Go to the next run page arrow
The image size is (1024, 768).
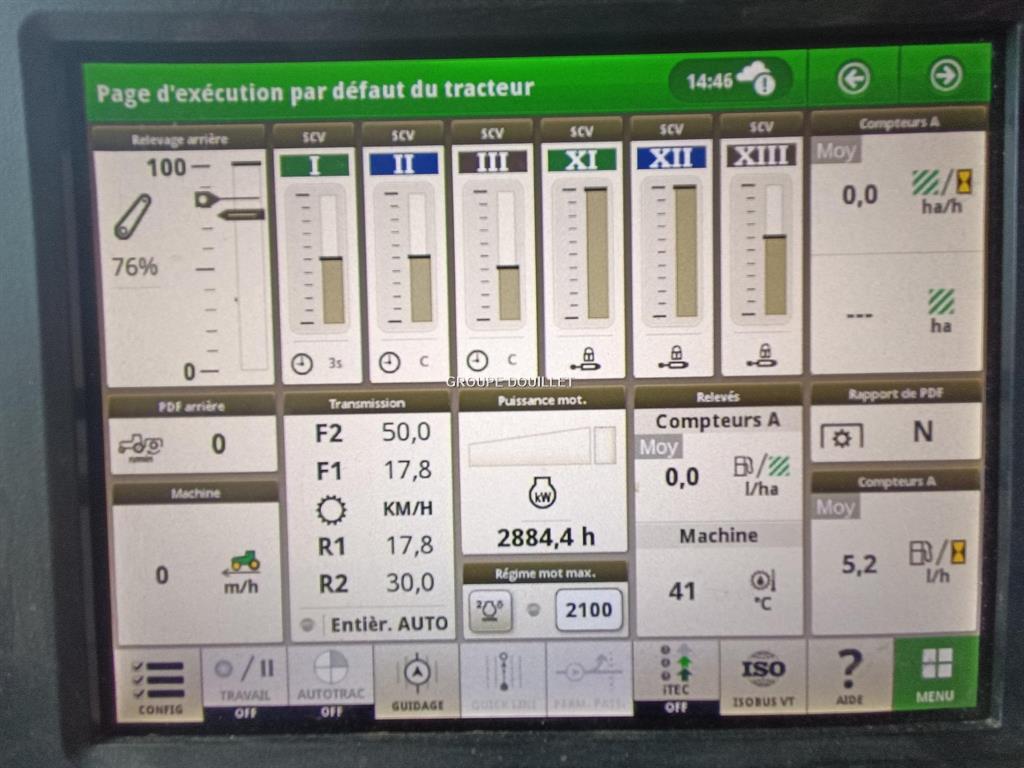[945, 75]
